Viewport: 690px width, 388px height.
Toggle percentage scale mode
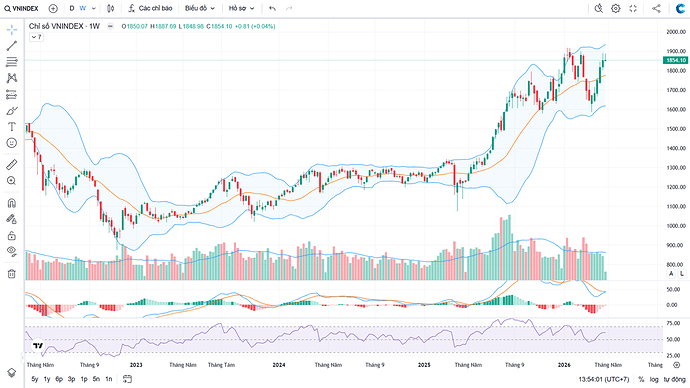click(641, 379)
